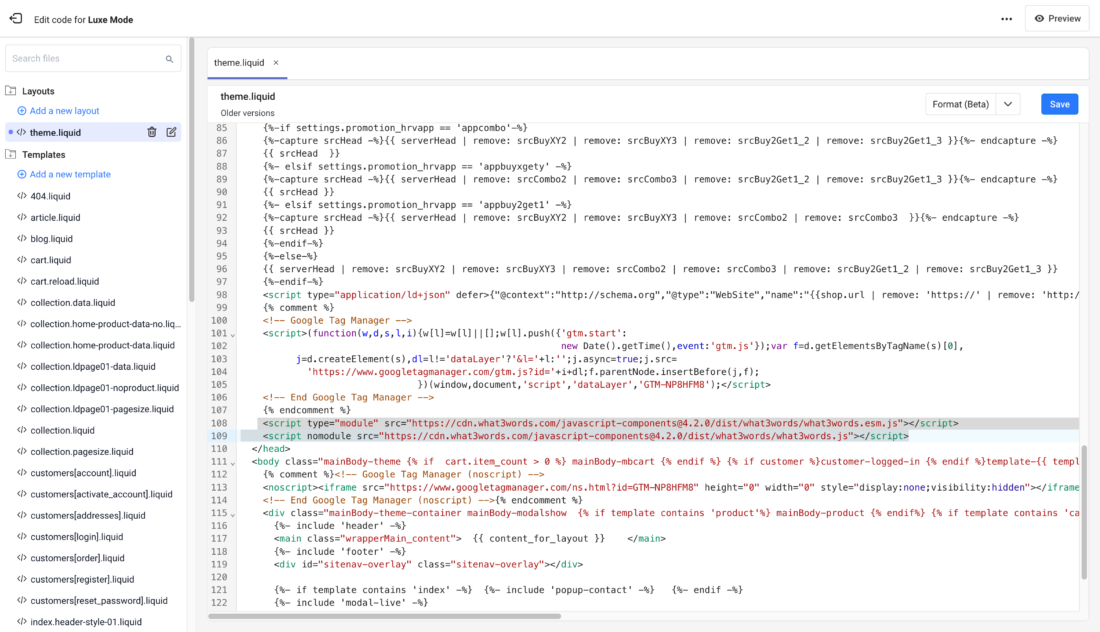Viewport: 1100px width, 632px height.
Task: Open customers[register].liquid file
Action: (82, 579)
